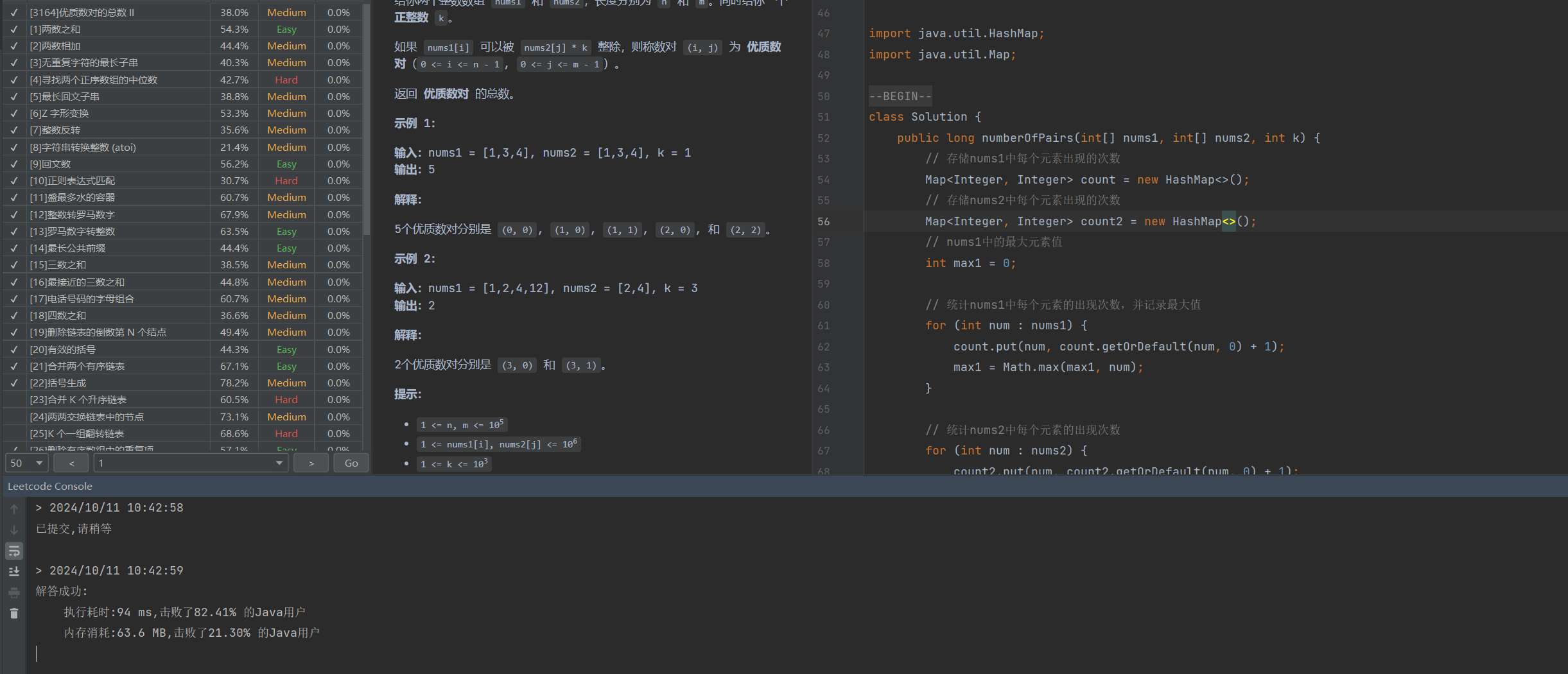Open problem [10]正则表达式匹配

[x=72, y=180]
